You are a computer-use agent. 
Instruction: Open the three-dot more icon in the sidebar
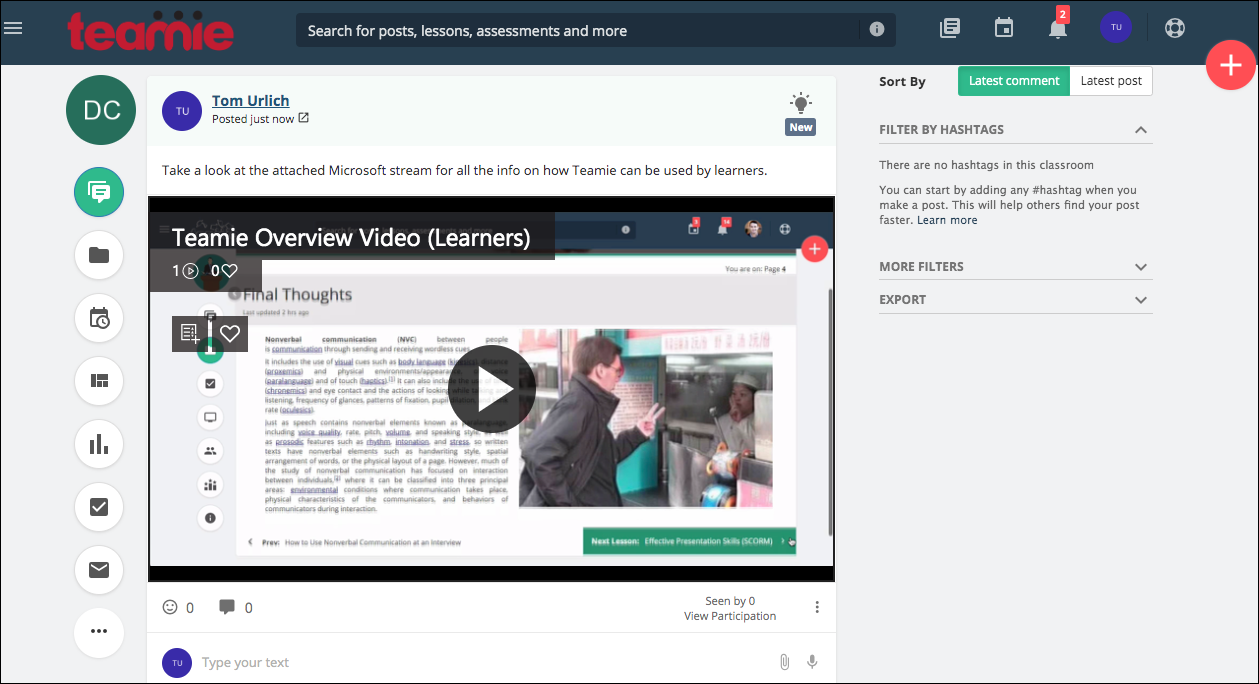pos(99,632)
